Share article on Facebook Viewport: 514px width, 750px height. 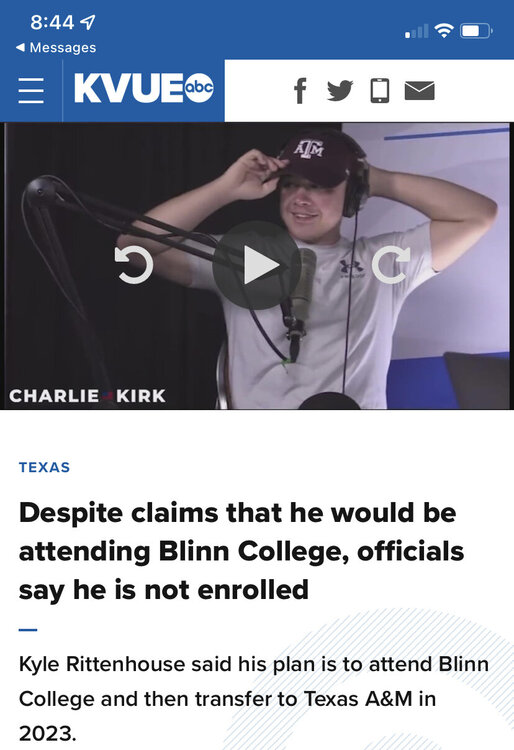(x=300, y=90)
